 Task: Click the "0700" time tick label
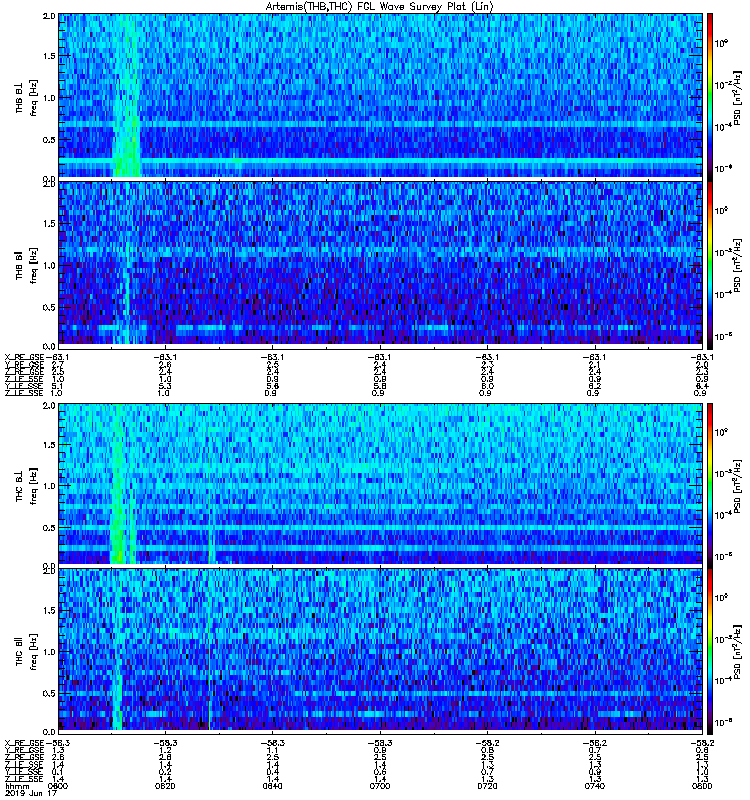[380, 786]
